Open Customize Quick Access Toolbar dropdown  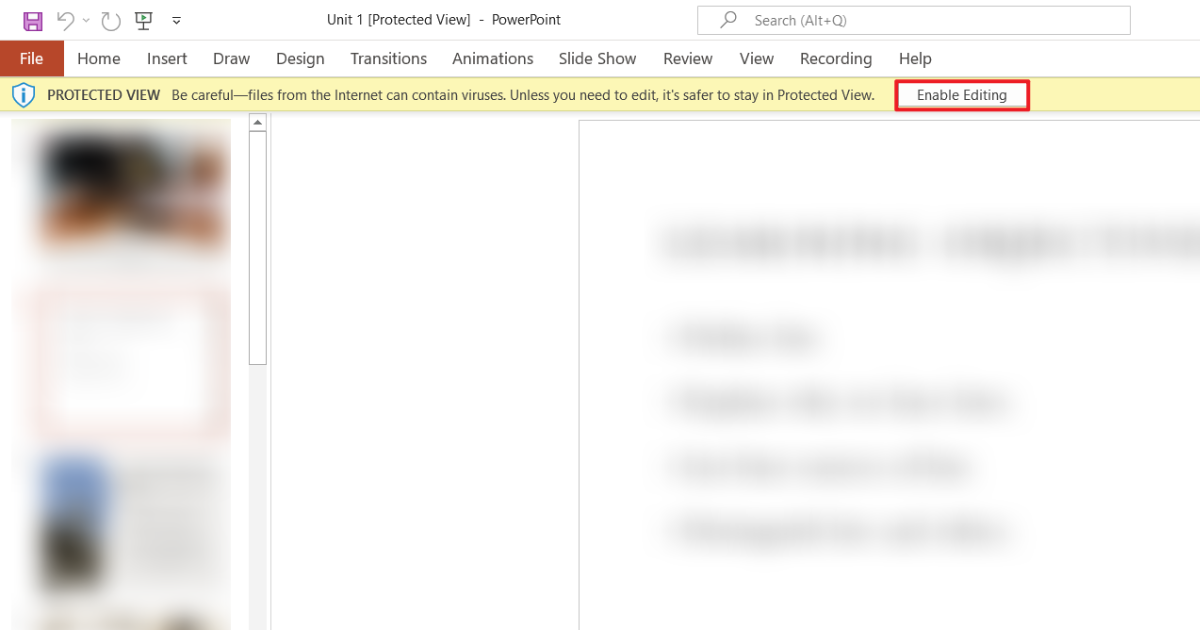click(x=177, y=20)
